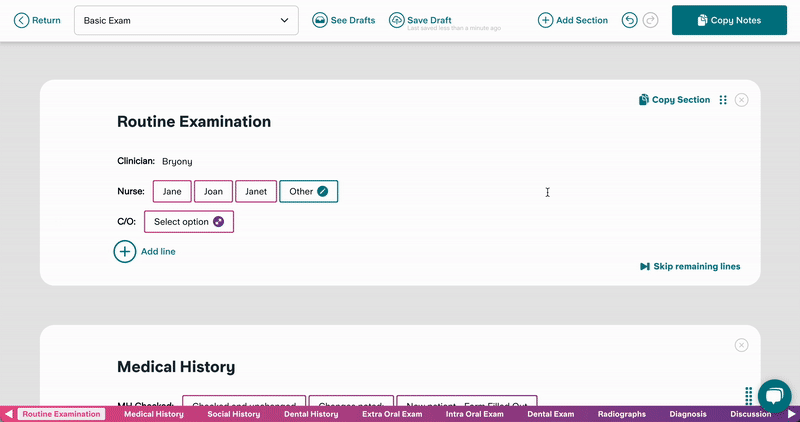
Task: Open the C/O Select option dropdown
Action: click(x=189, y=221)
